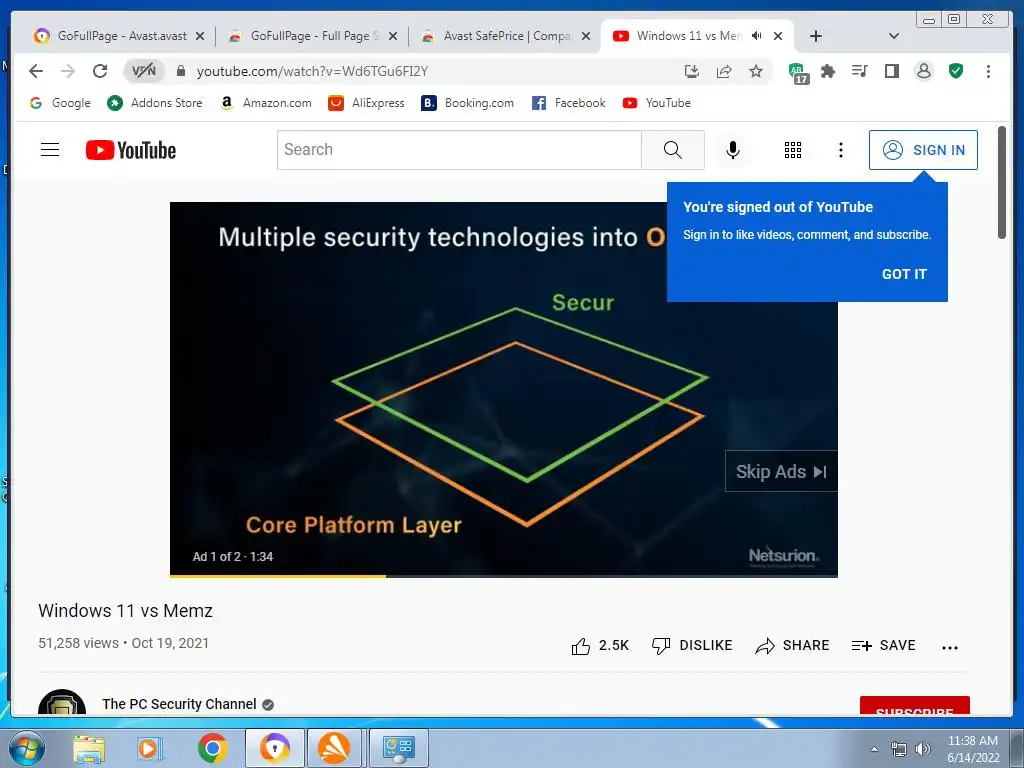Search with voice microphone icon
The image size is (1024, 768).
pos(733,150)
